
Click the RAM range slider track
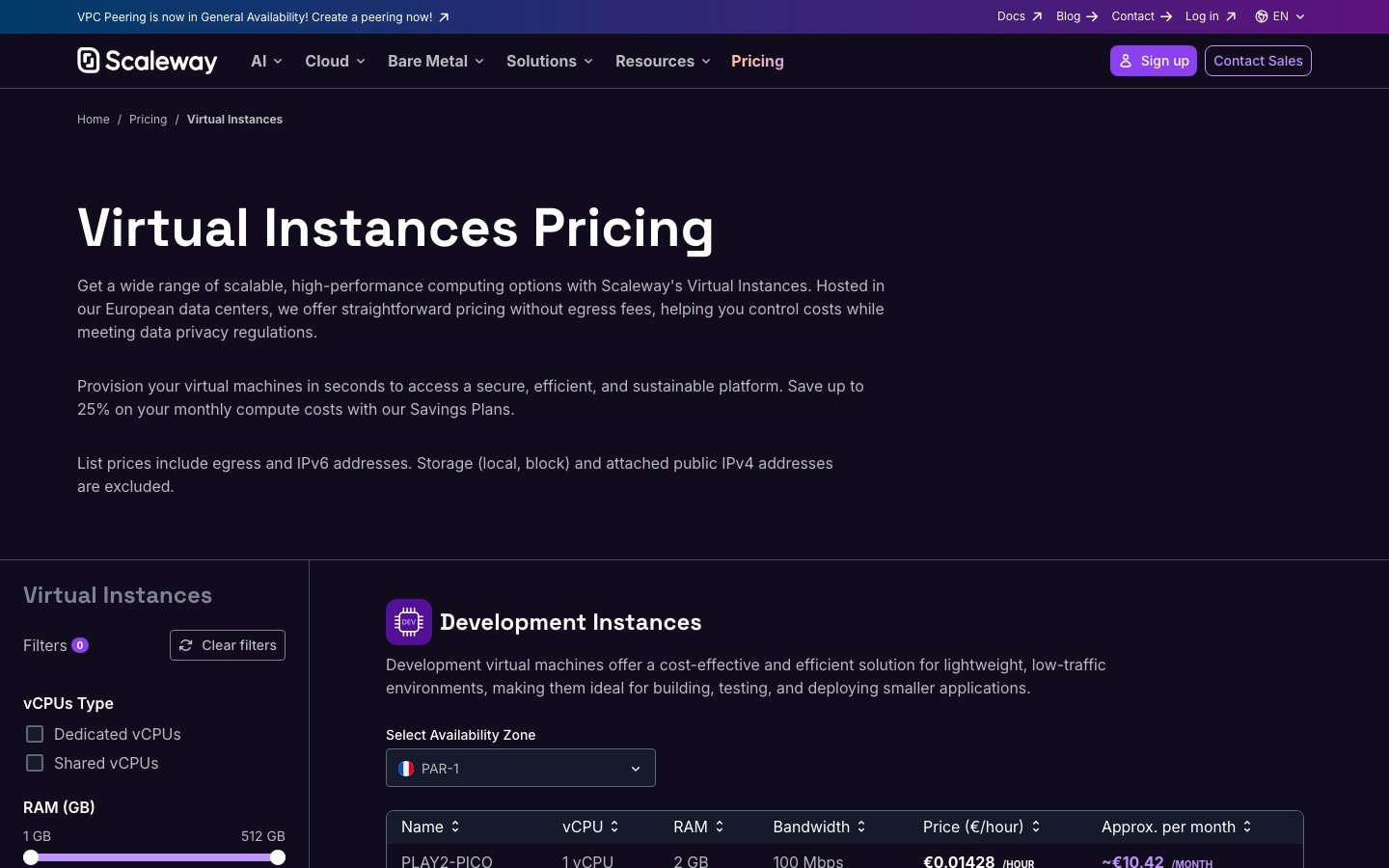point(154,857)
